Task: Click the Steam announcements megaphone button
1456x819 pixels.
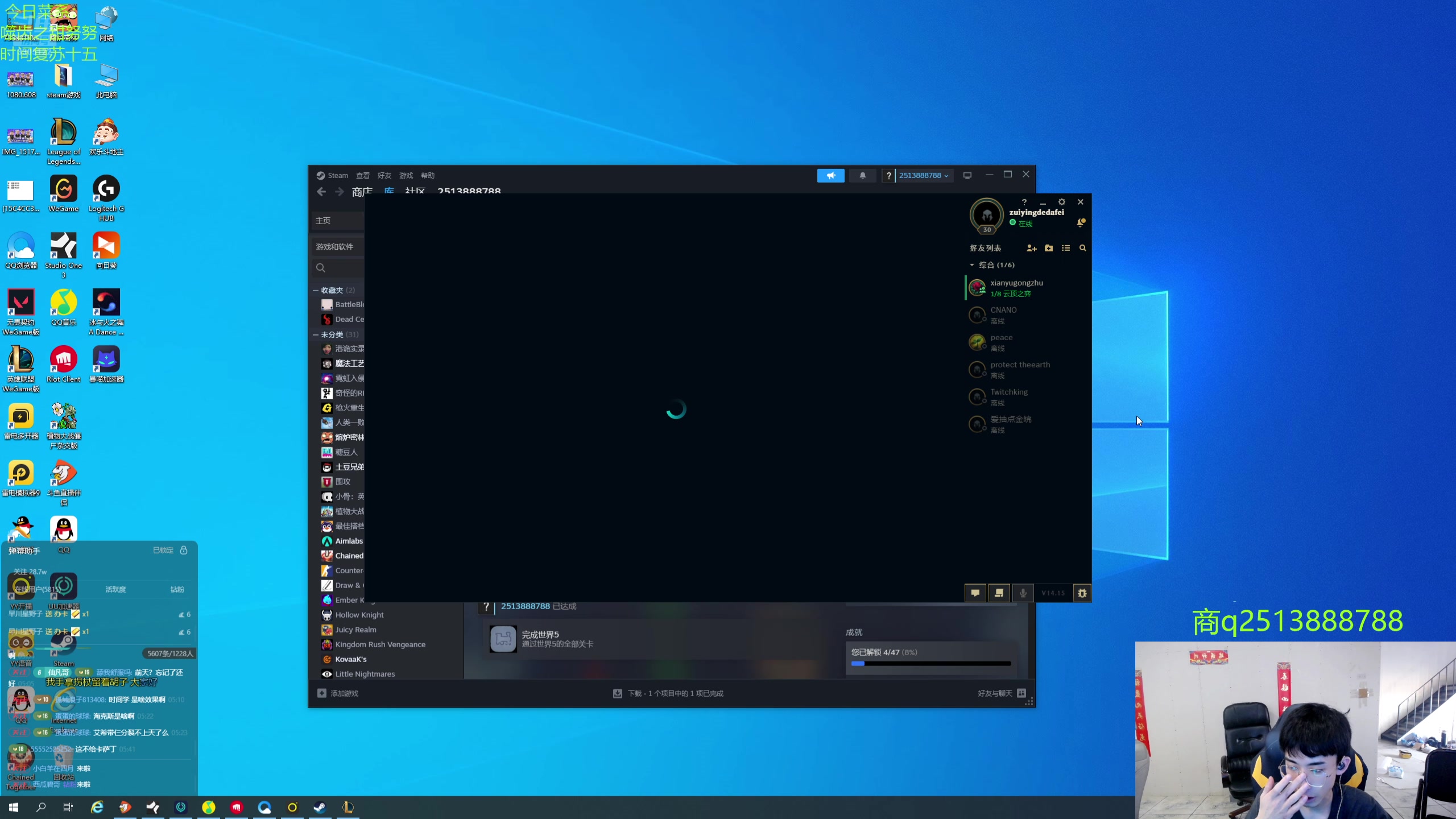Action: [831, 175]
